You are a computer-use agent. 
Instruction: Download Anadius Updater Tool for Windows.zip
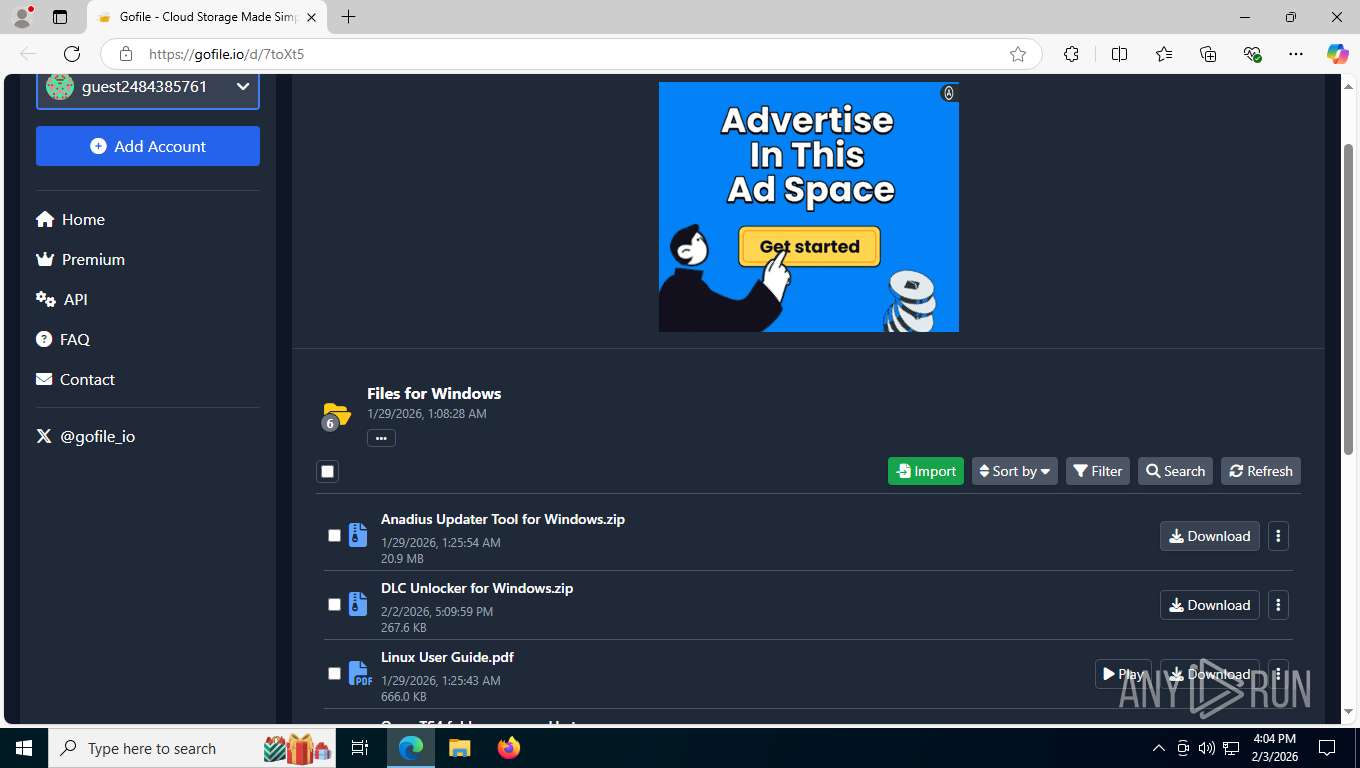(x=1210, y=536)
